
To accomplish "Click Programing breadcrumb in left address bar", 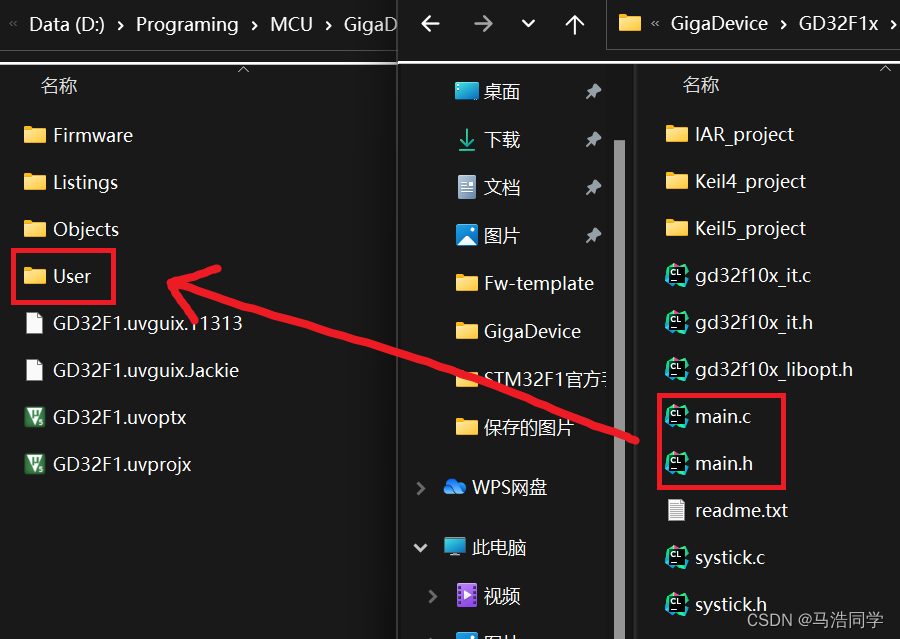I will [x=187, y=24].
